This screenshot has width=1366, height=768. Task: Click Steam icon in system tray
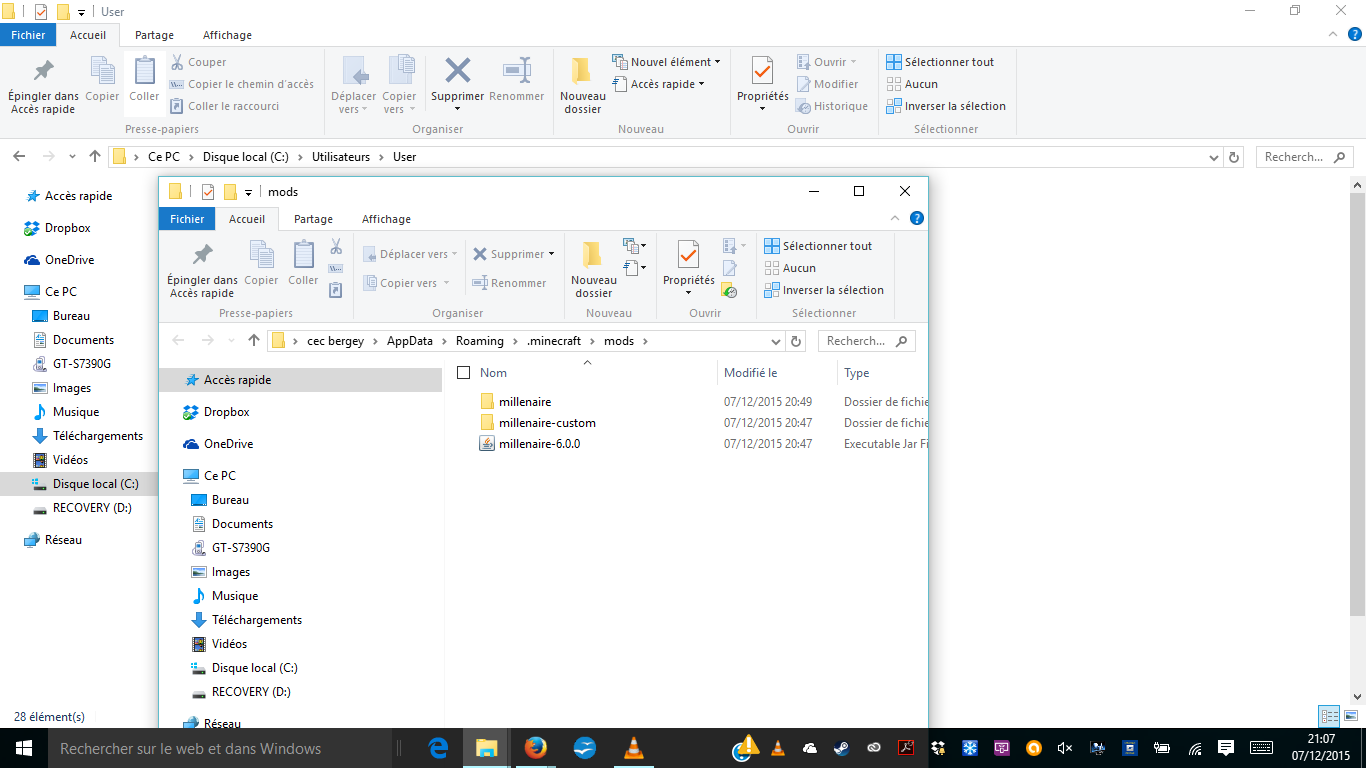[x=842, y=748]
